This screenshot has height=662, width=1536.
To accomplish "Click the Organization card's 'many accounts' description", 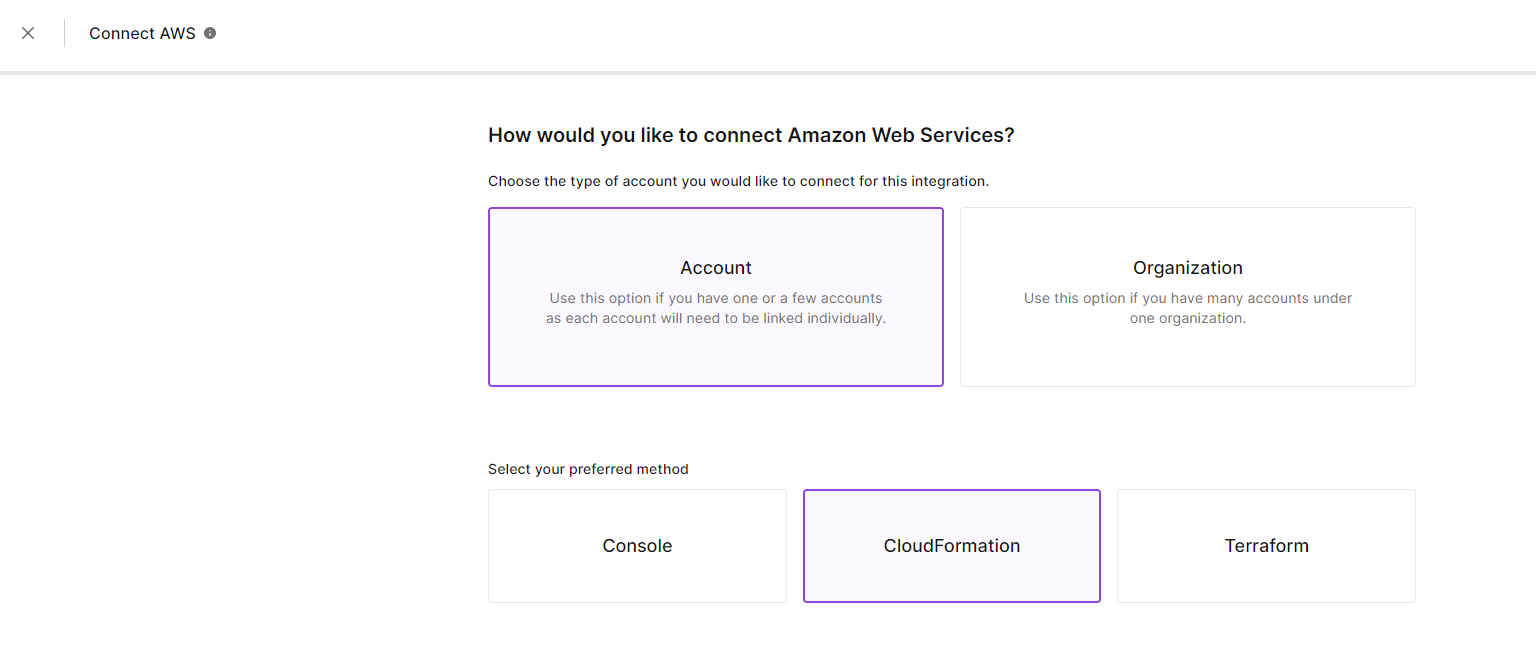I will pyautogui.click(x=1188, y=308).
